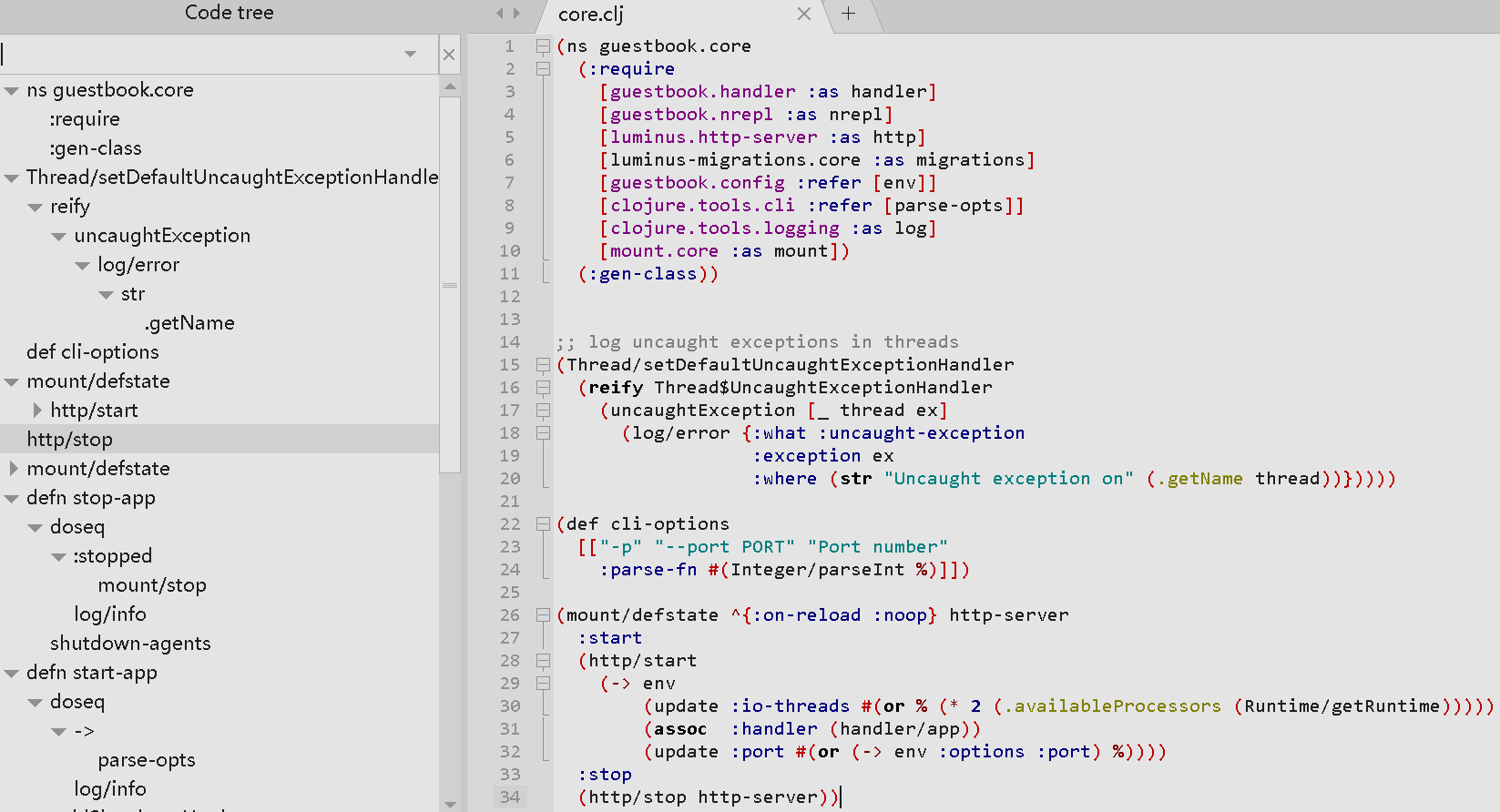Fold the Thread handler form at line 15
The width and height of the screenshot is (1500, 812).
coord(543,364)
